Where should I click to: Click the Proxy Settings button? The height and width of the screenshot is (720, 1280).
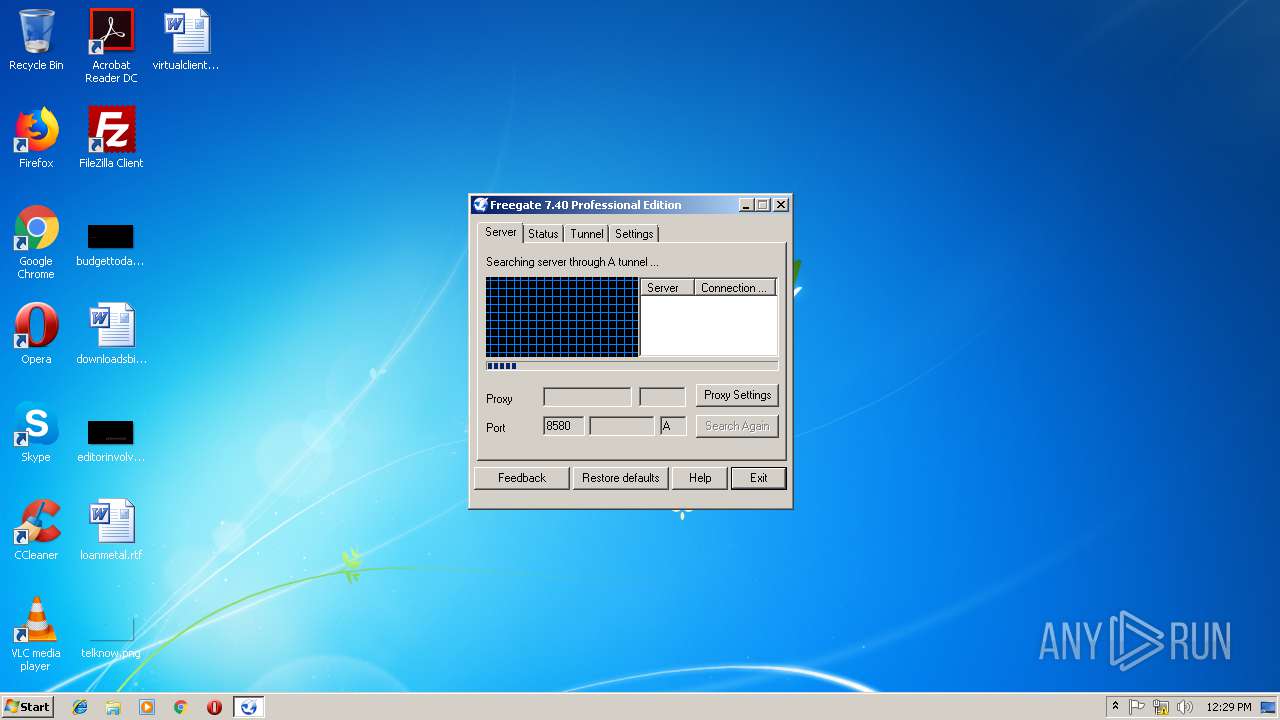(737, 395)
